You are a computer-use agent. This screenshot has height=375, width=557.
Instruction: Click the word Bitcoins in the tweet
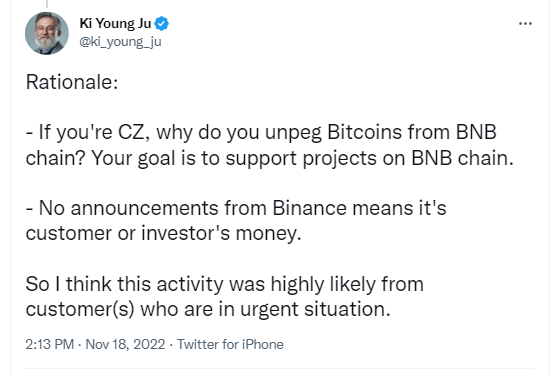[x=364, y=132]
